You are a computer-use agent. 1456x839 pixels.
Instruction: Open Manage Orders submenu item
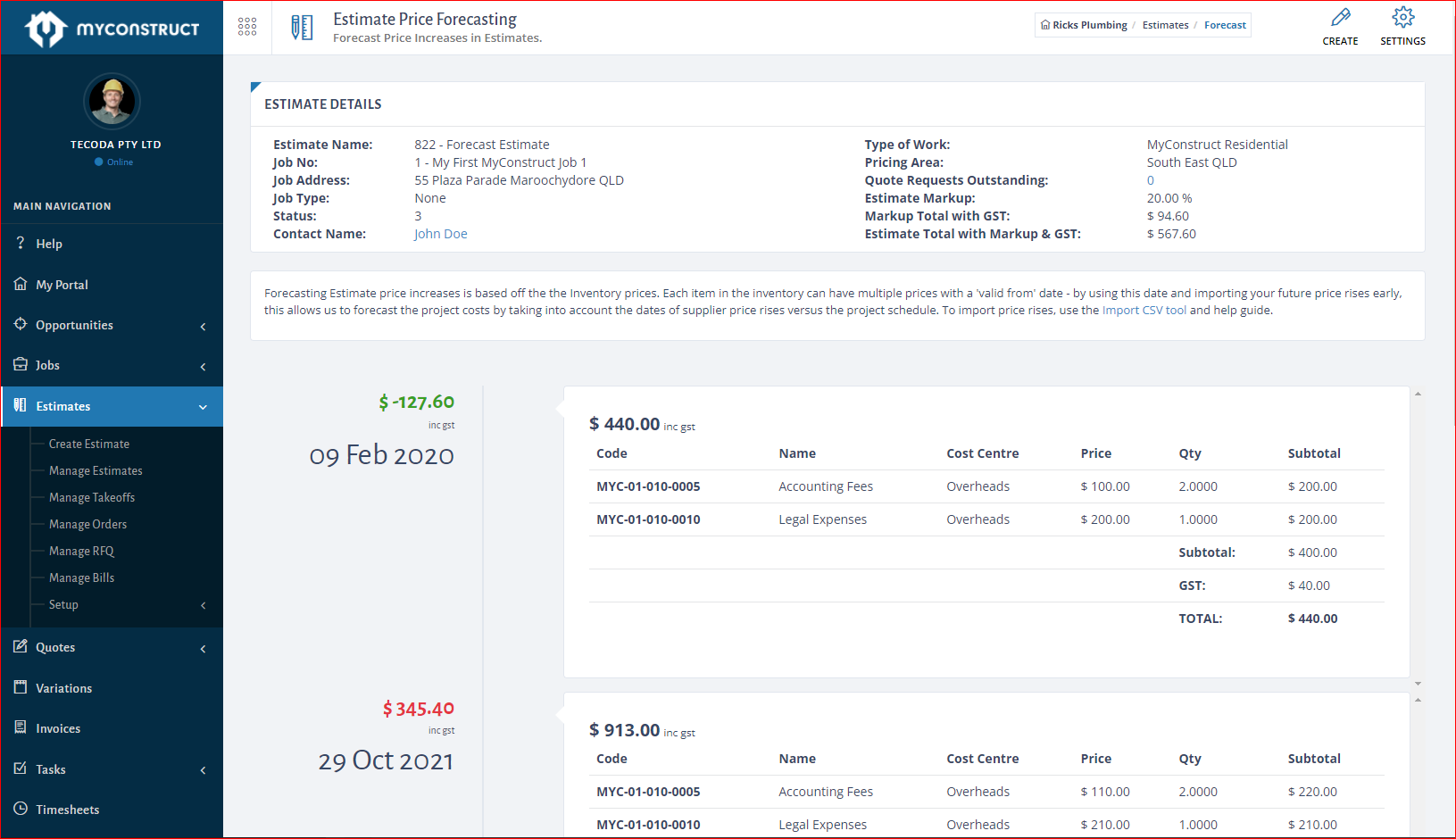(87, 524)
